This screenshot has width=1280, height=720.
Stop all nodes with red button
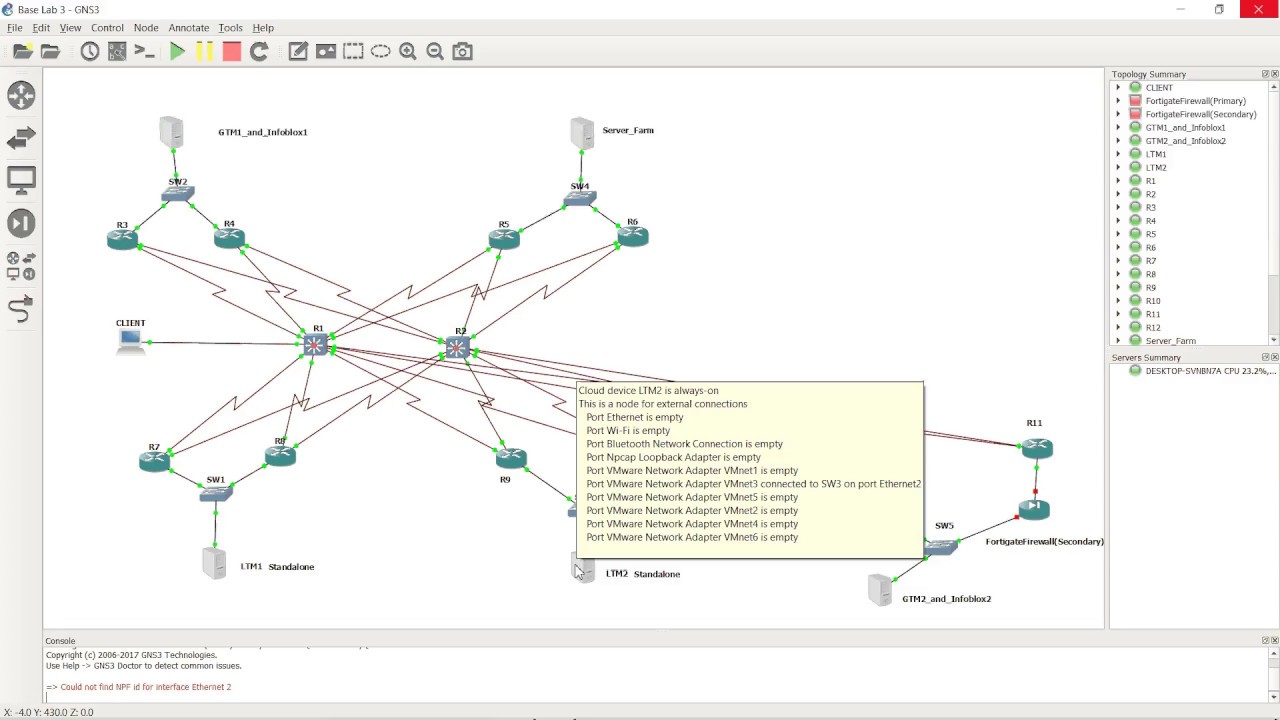231,51
